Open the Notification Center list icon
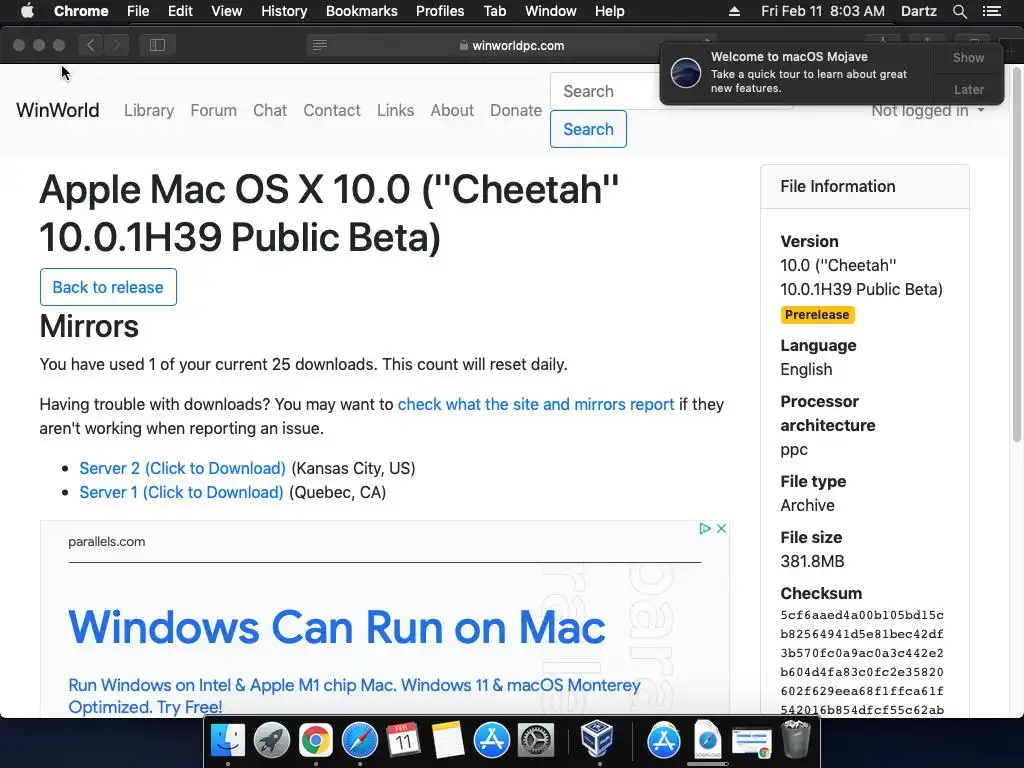The width and height of the screenshot is (1024, 768). click(992, 11)
